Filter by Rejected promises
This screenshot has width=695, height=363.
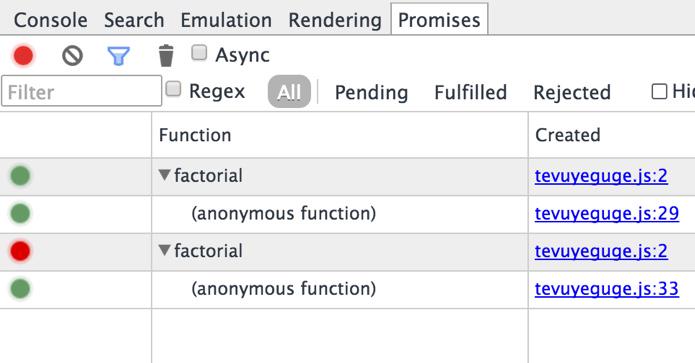(x=572, y=92)
